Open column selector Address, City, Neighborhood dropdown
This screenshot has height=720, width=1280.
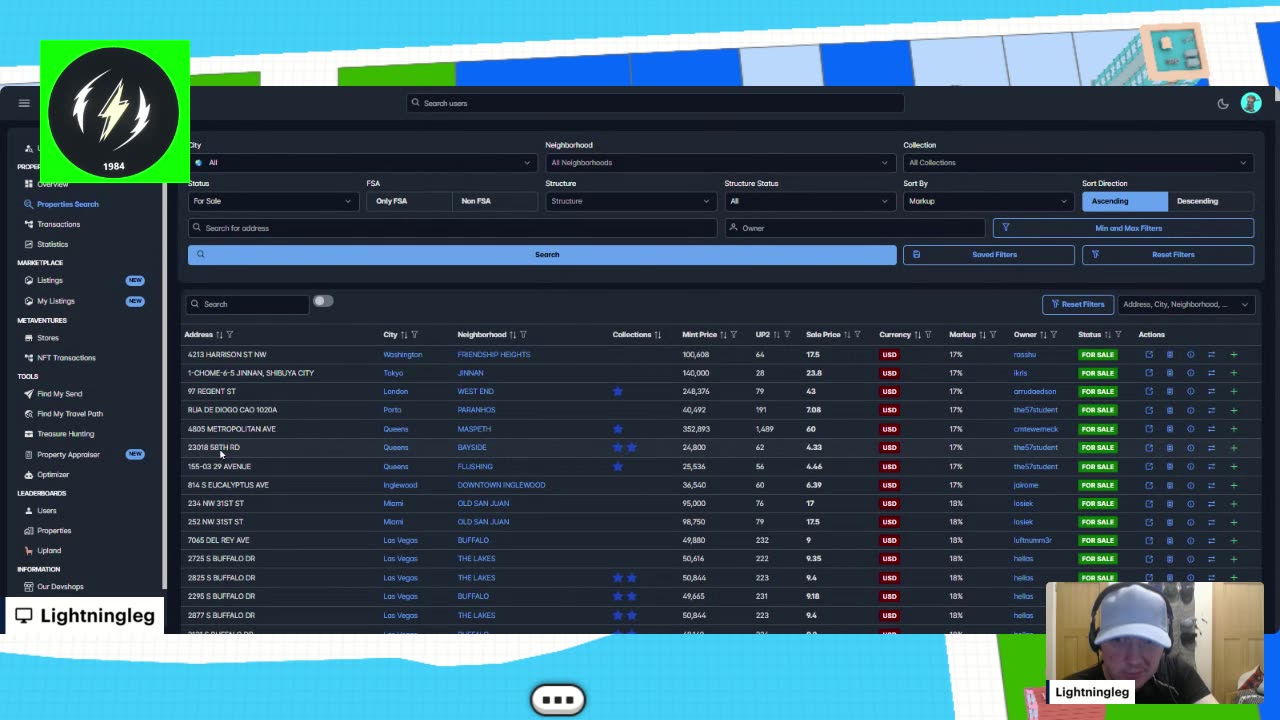1186,304
